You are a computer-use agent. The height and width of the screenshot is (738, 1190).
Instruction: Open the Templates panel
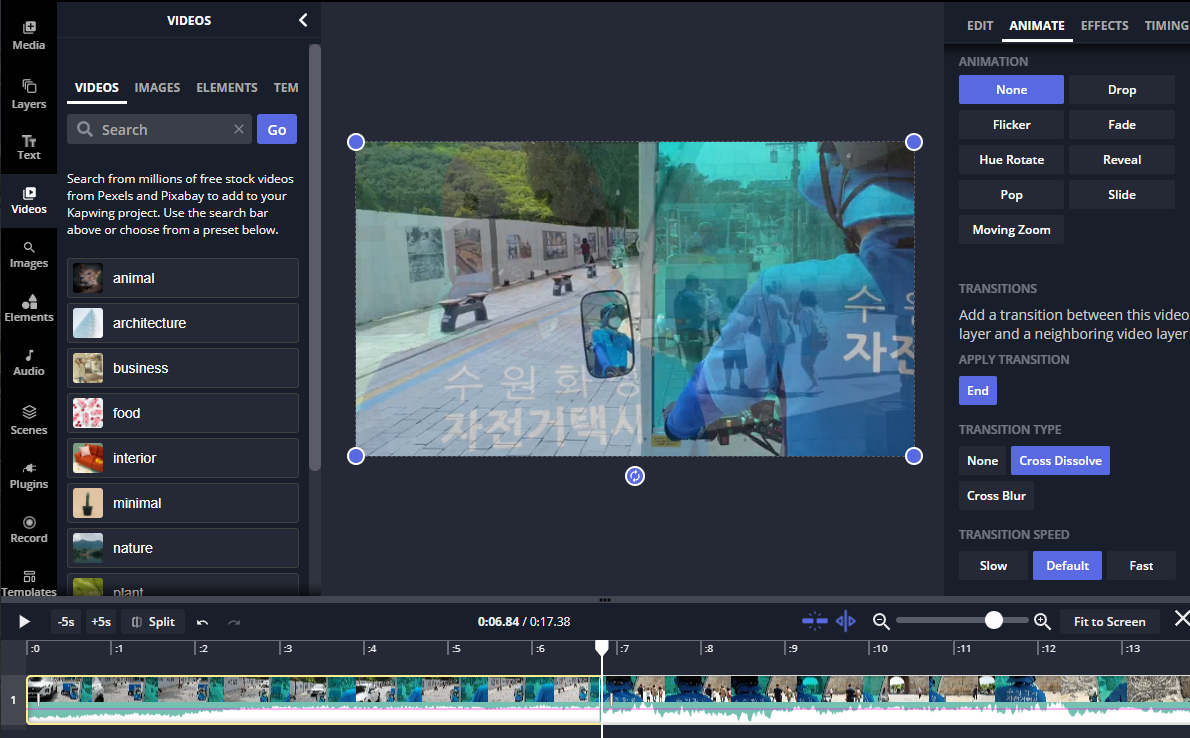pyautogui.click(x=28, y=582)
